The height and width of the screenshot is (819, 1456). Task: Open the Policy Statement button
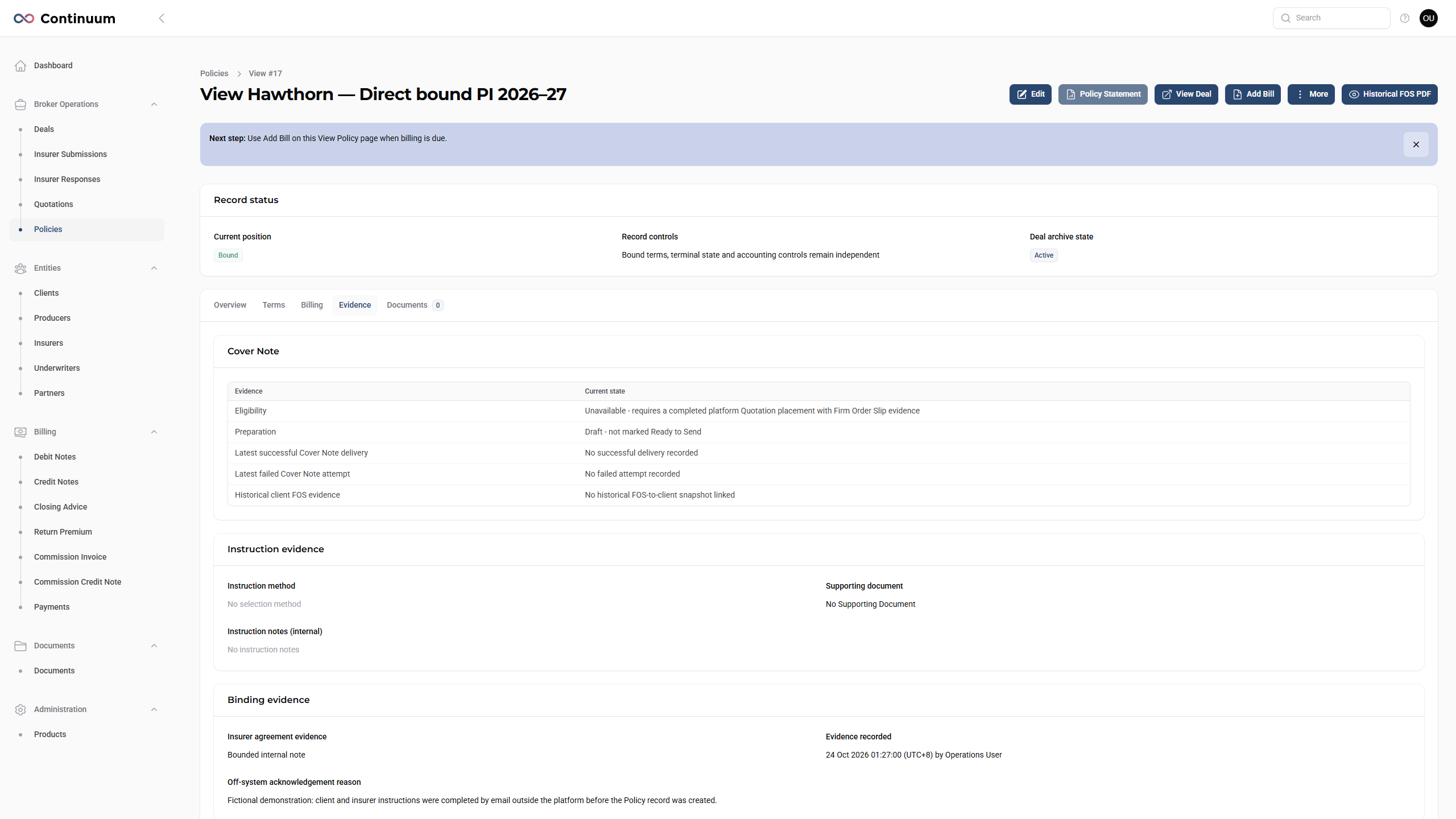pos(1103,94)
